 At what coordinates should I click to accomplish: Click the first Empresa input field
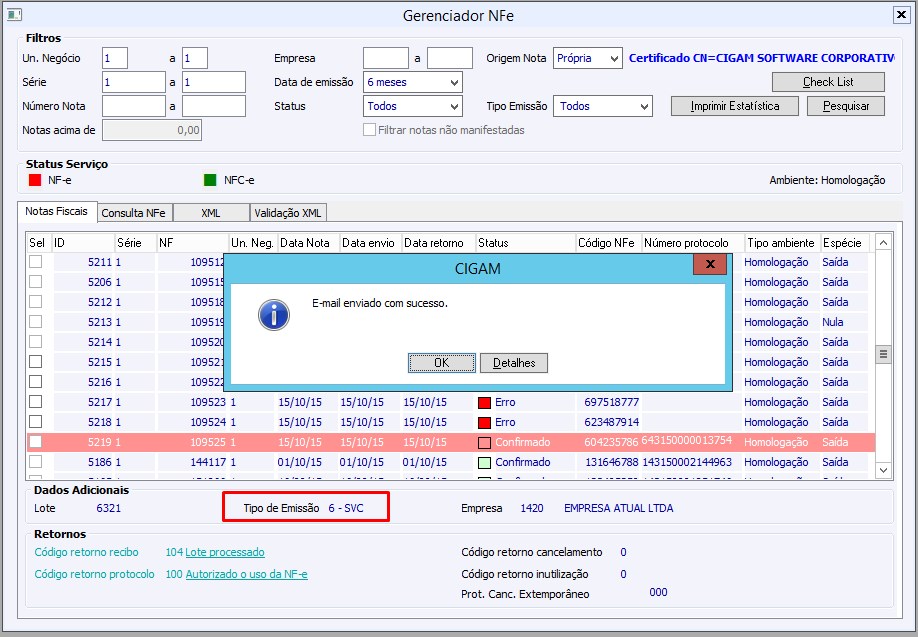click(x=386, y=58)
